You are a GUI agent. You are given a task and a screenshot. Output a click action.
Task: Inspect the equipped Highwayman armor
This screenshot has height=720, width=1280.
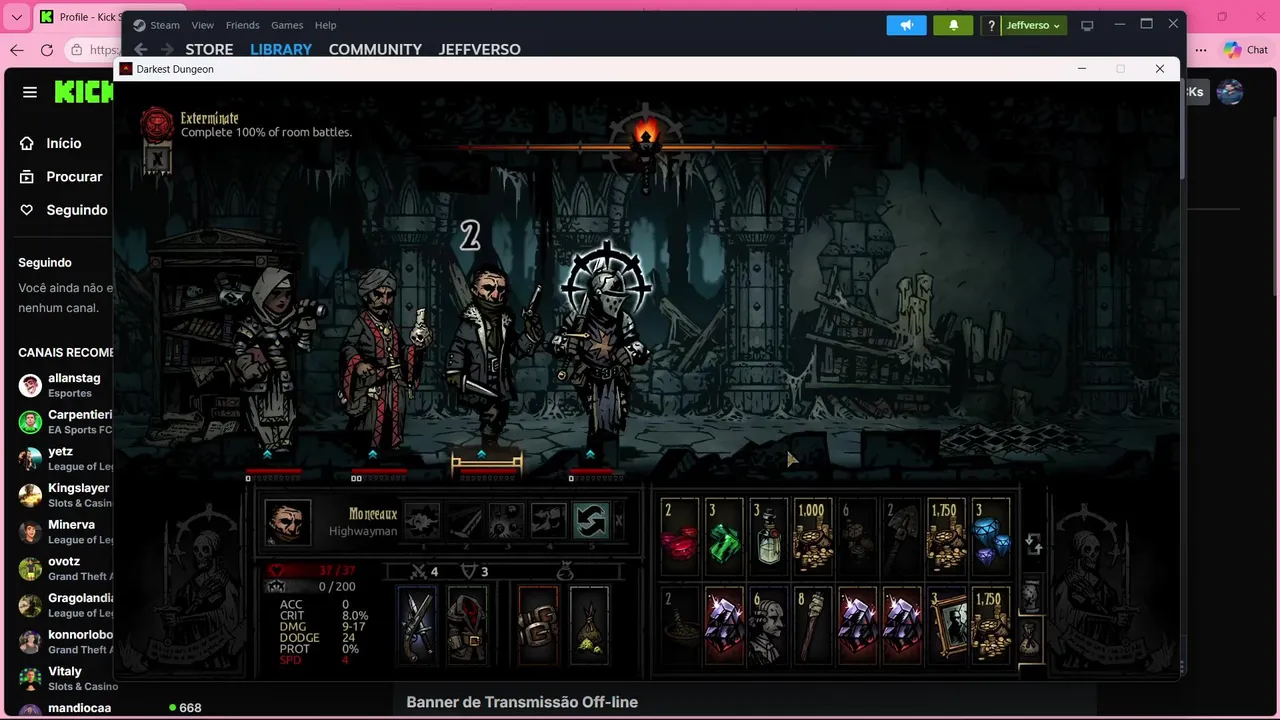[x=466, y=625]
